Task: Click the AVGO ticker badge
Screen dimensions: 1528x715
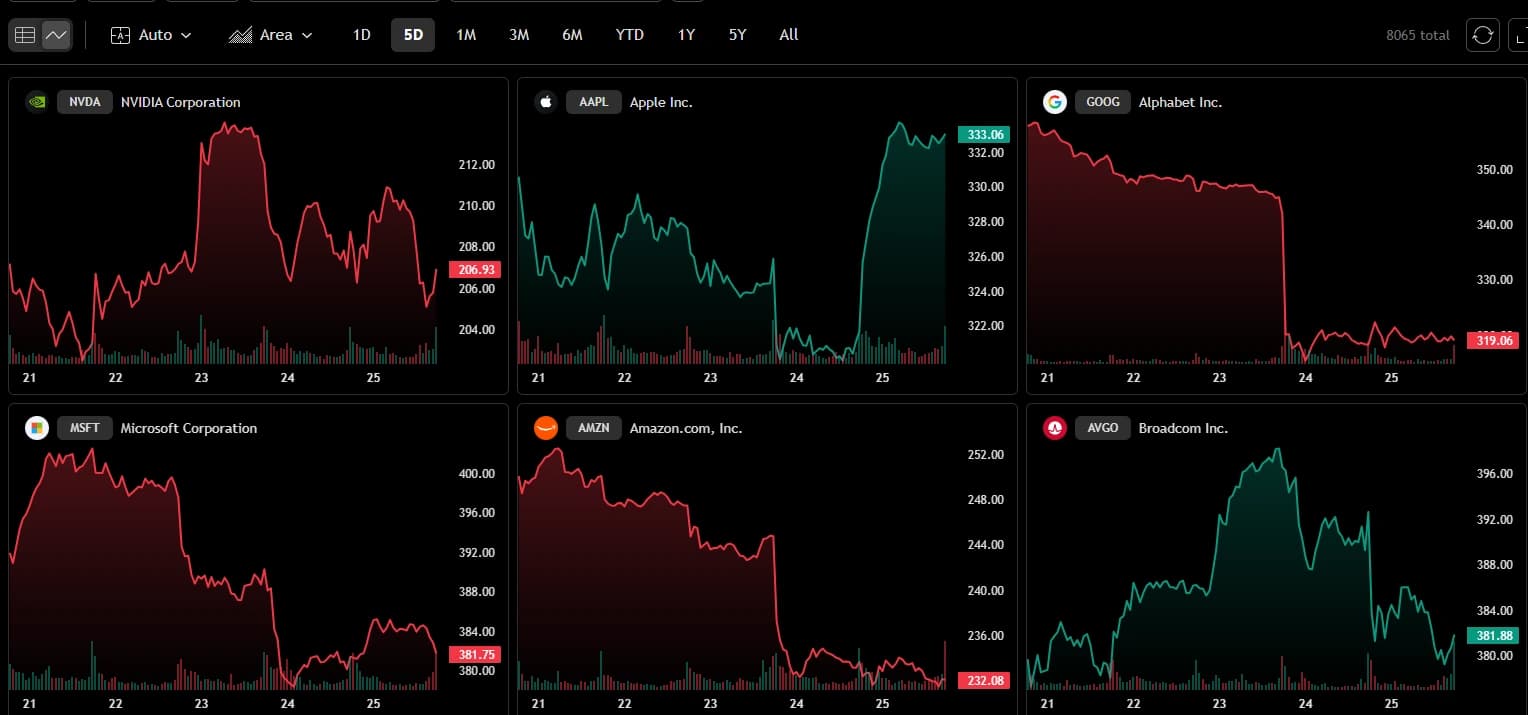Action: (x=1103, y=428)
